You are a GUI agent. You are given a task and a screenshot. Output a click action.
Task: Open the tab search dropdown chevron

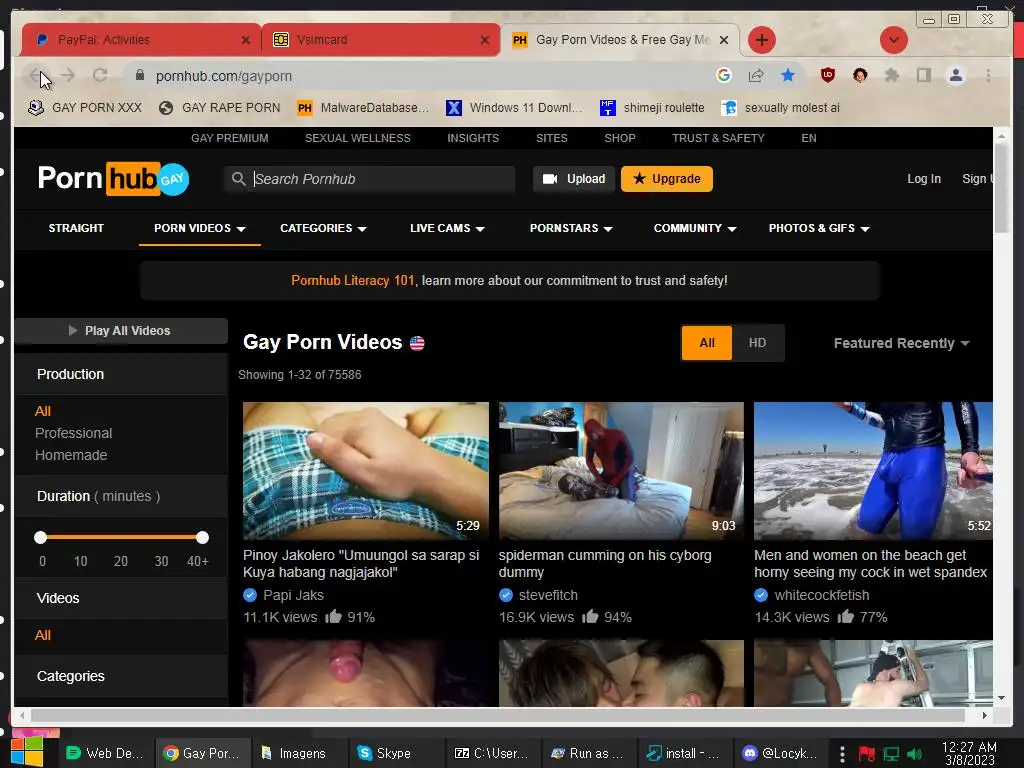(x=893, y=40)
